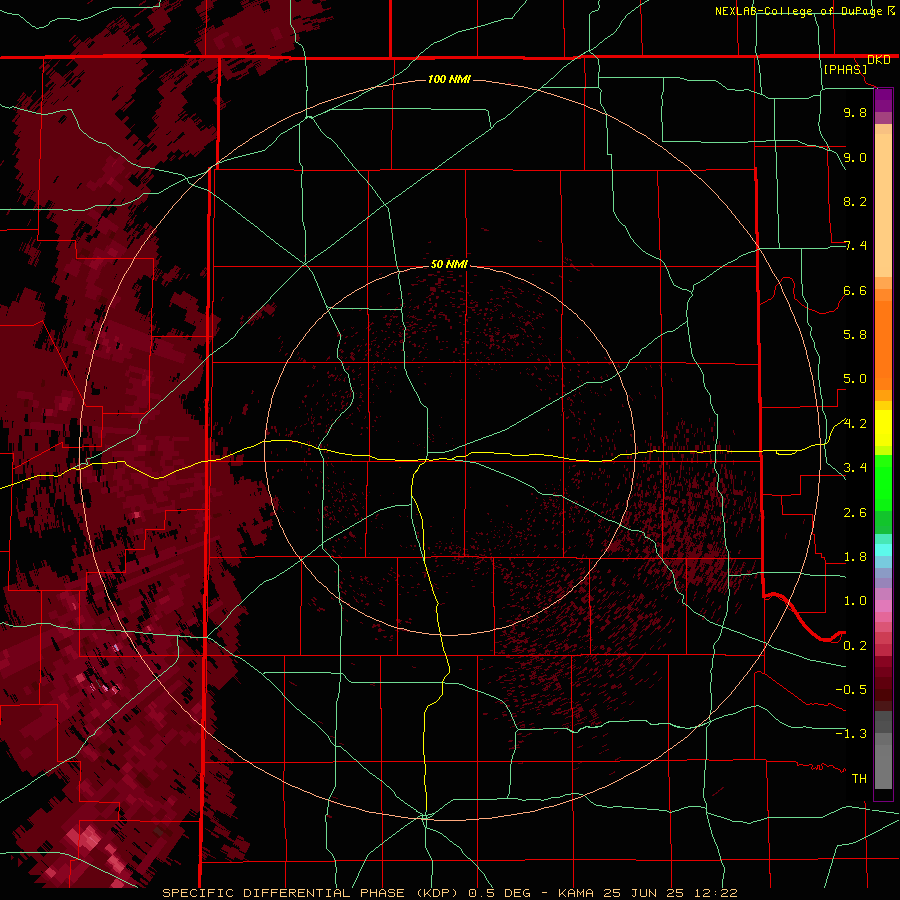The image size is (900, 900).
Task: Click the 7.4 legend value
Action: [x=855, y=246]
